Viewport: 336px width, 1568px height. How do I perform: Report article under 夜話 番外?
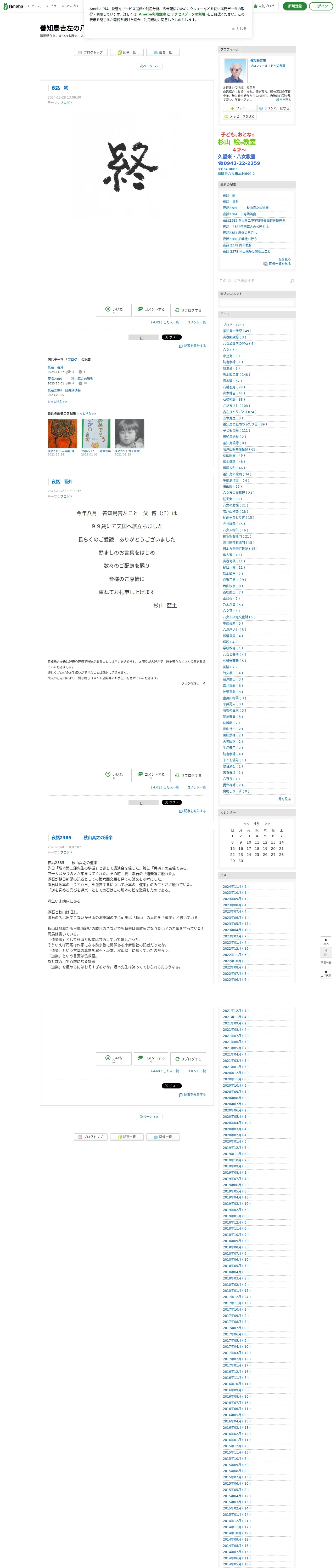192,811
